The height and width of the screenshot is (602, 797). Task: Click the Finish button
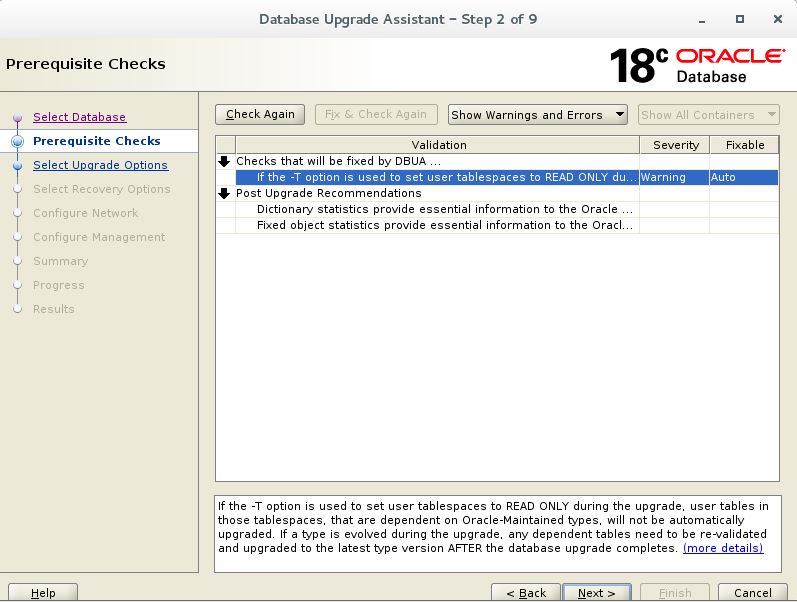tap(675, 593)
